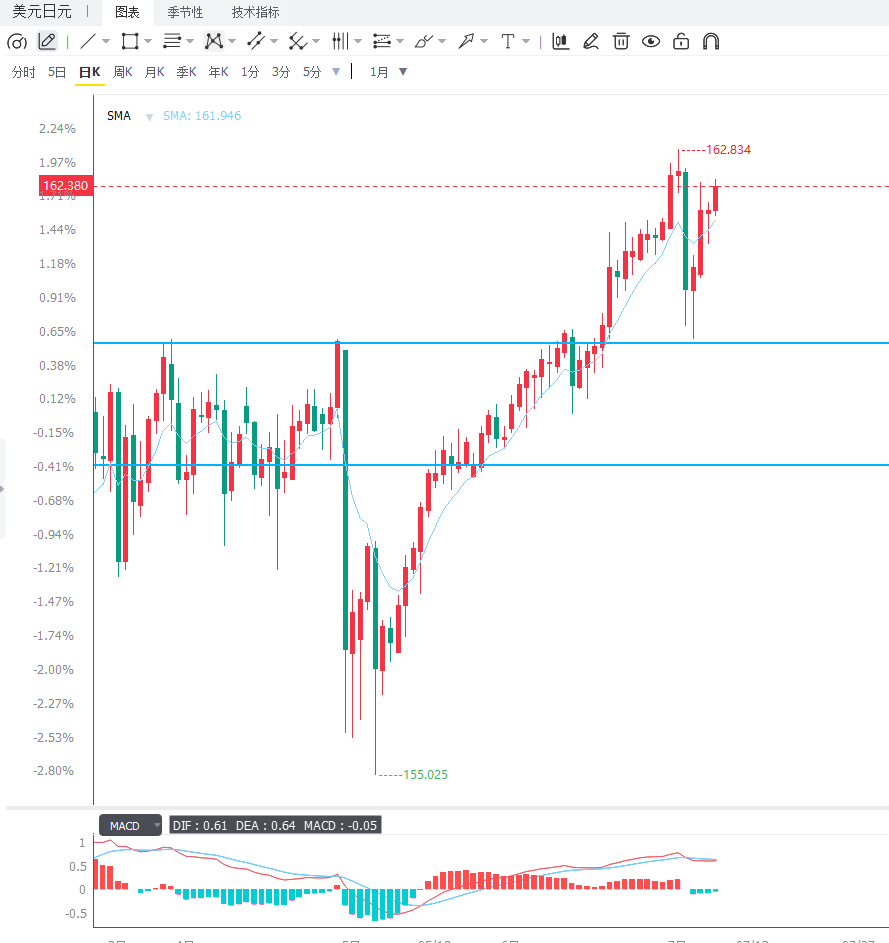Choose the text annotation tool
Image resolution: width=889 pixels, height=943 pixels.
click(508, 41)
